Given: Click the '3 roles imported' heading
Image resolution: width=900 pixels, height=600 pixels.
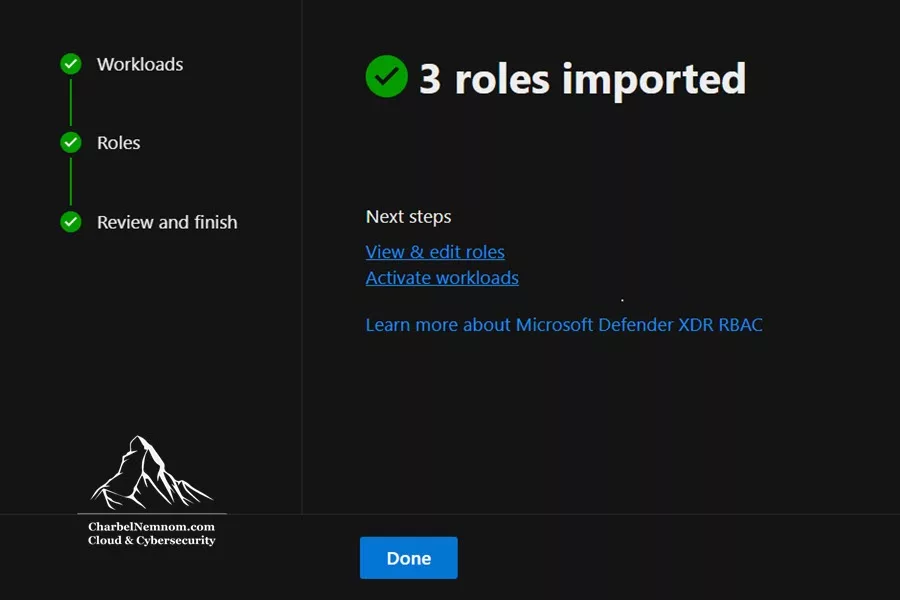Looking at the screenshot, I should coord(583,79).
